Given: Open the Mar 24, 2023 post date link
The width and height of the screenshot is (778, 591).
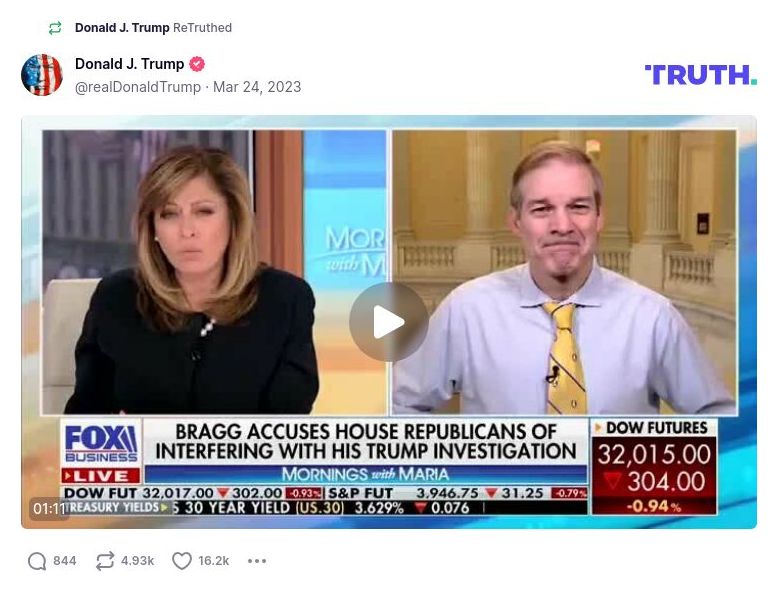Looking at the screenshot, I should click(x=257, y=87).
